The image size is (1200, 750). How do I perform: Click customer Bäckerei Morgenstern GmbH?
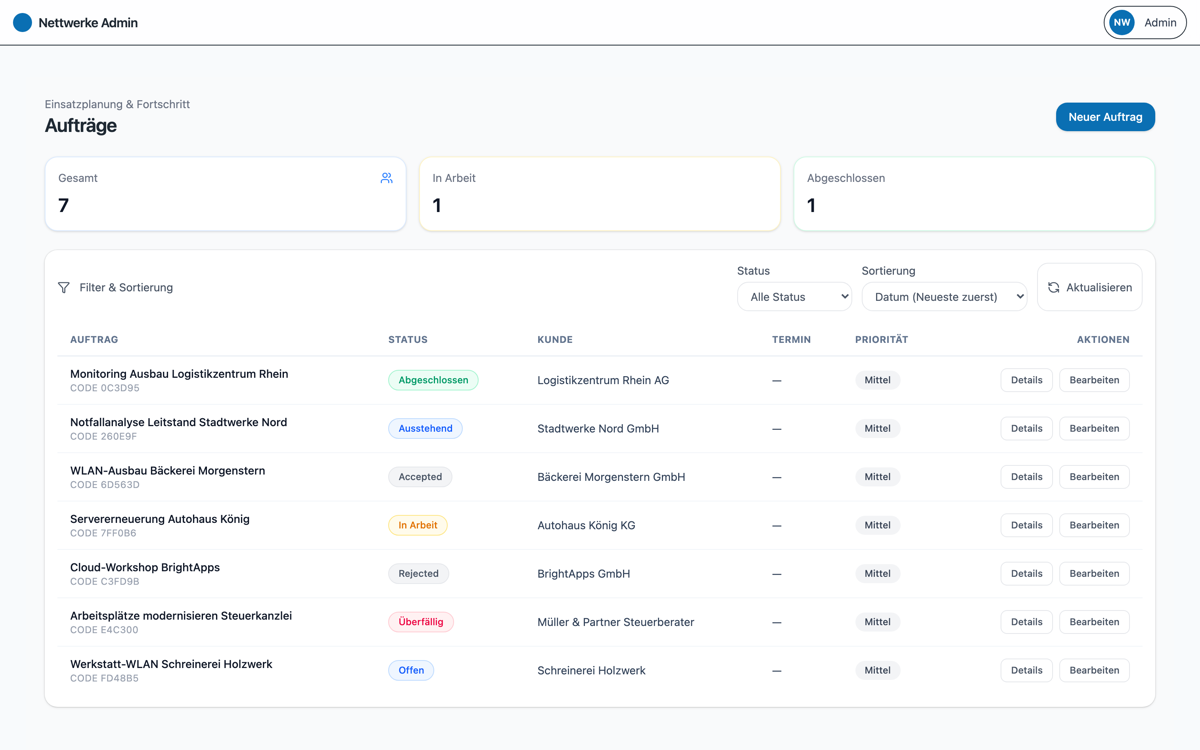point(611,477)
